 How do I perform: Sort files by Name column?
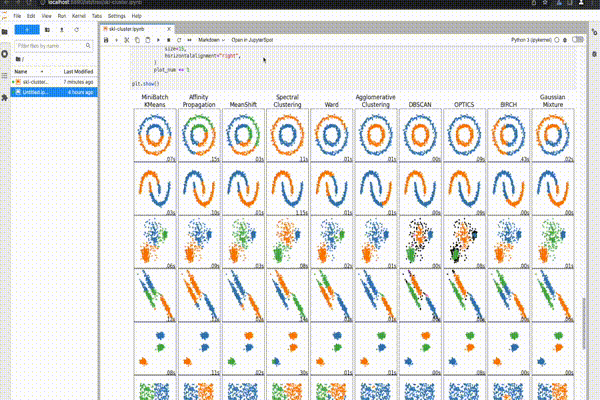click(29, 72)
